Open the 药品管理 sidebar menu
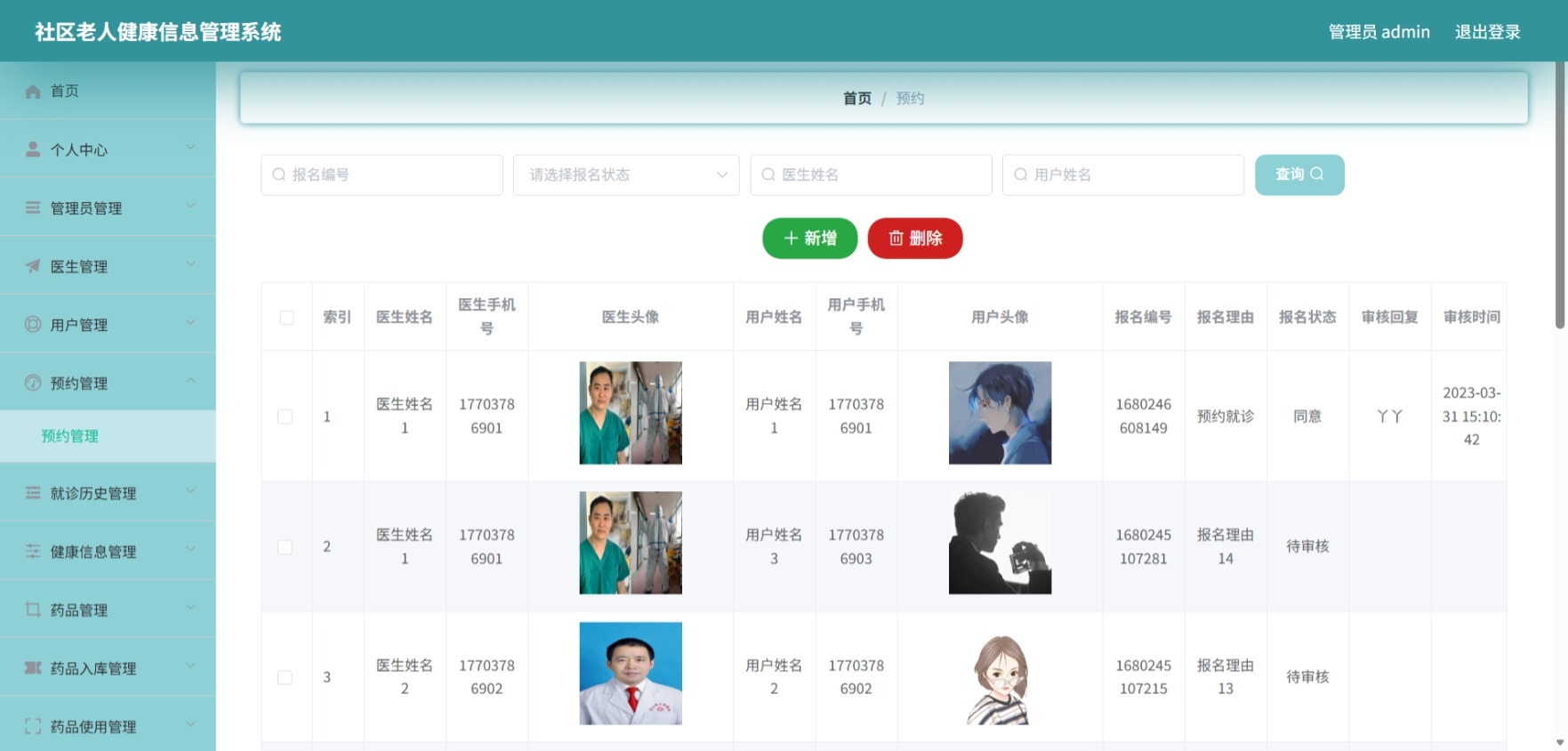The image size is (1568, 751). pyautogui.click(x=108, y=610)
